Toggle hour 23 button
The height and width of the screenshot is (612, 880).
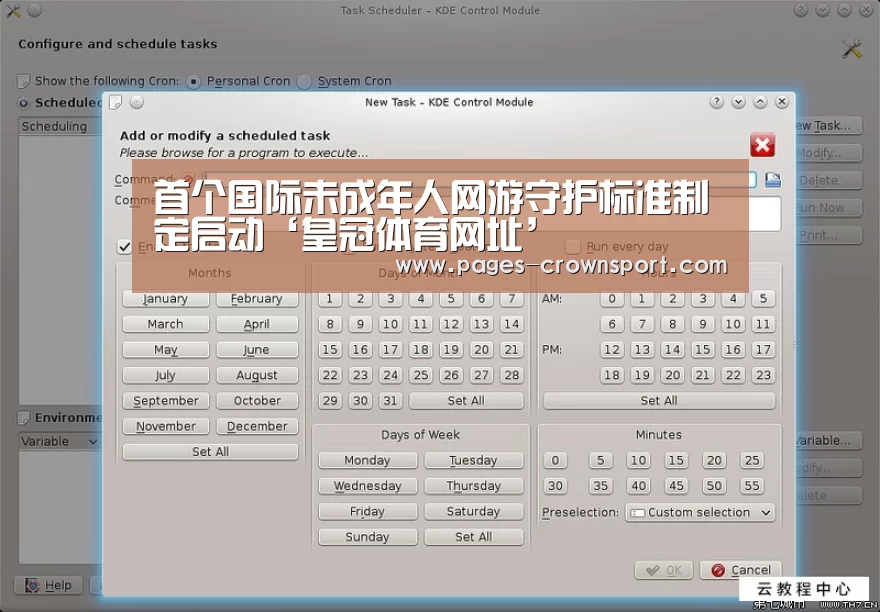tap(763, 375)
